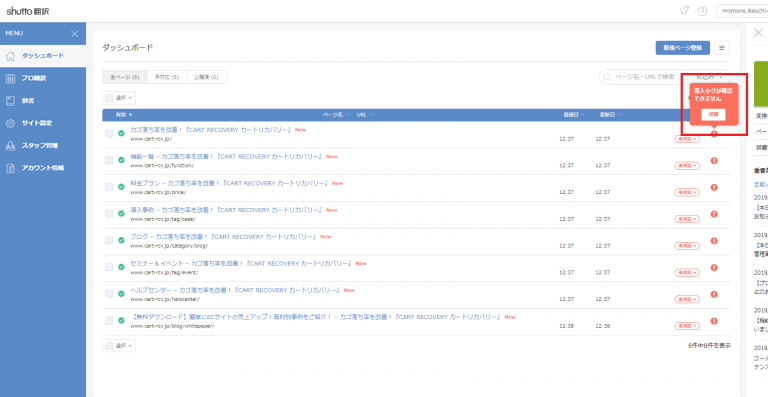Click the book icon beside 辞書

[11, 101]
